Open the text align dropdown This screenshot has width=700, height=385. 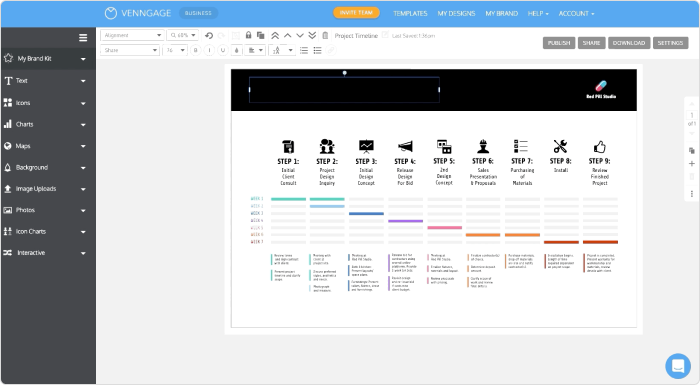pos(255,50)
